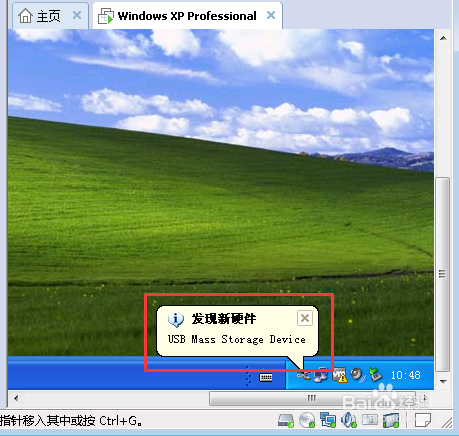Click the sound card status icon

pos(349,420)
